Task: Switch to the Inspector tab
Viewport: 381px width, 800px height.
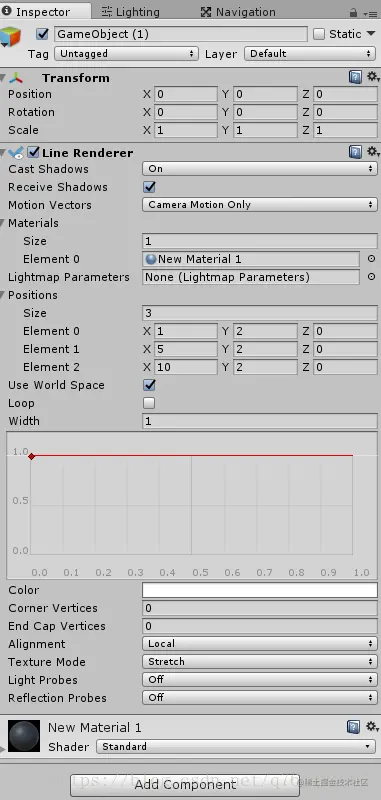Action: tap(45, 12)
